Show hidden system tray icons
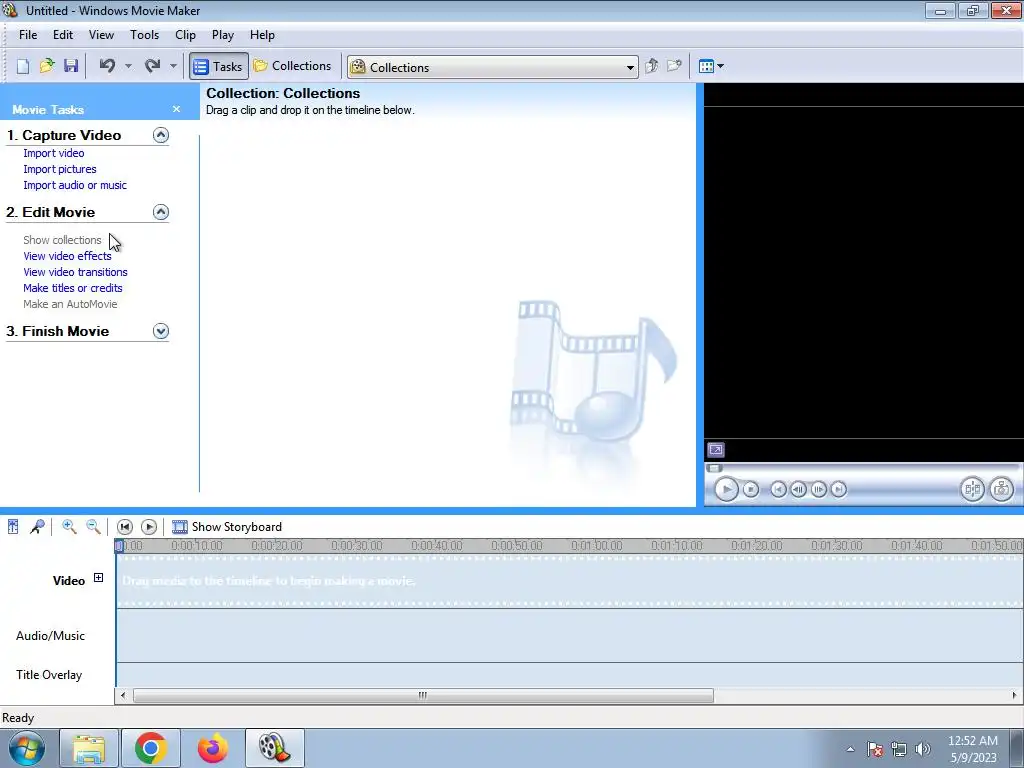This screenshot has width=1024, height=768. coord(850,749)
